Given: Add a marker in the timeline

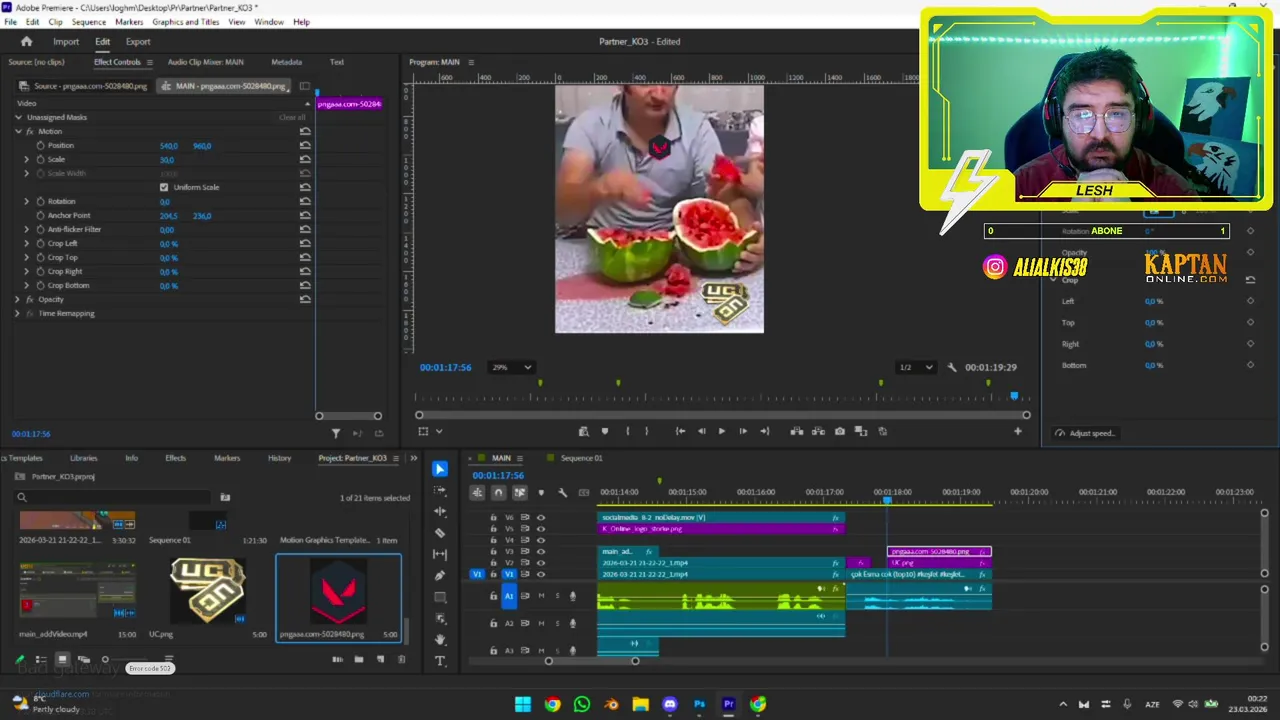Looking at the screenshot, I should pos(541,492).
